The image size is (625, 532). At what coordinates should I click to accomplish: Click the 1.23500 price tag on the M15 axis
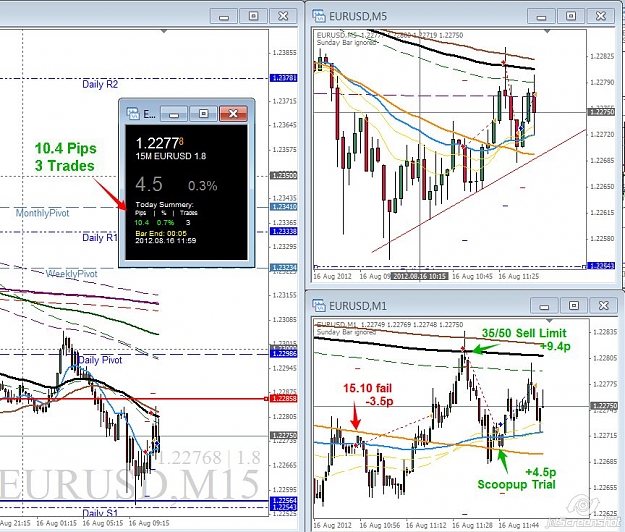(x=283, y=176)
